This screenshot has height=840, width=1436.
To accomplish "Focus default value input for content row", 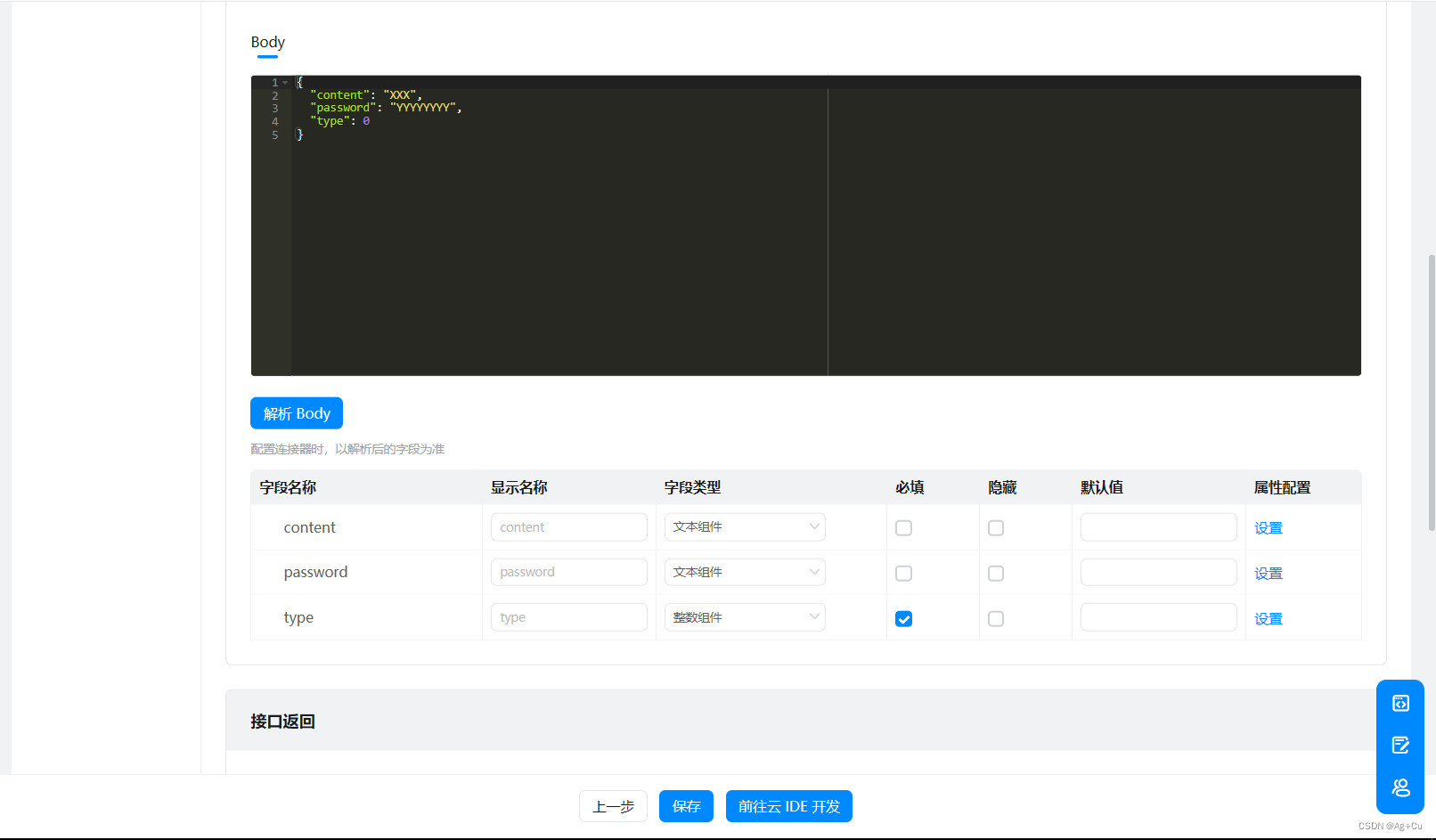I will (x=1158, y=526).
